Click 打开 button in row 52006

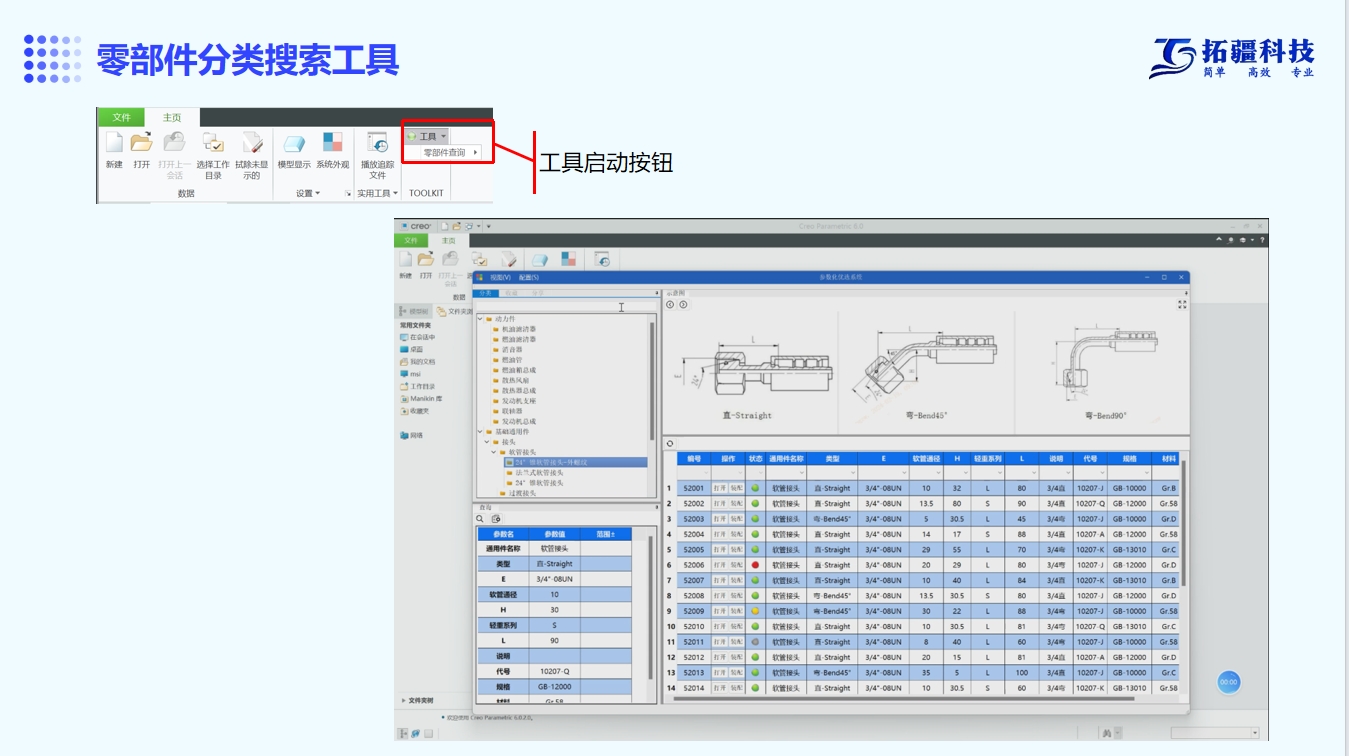(x=719, y=565)
